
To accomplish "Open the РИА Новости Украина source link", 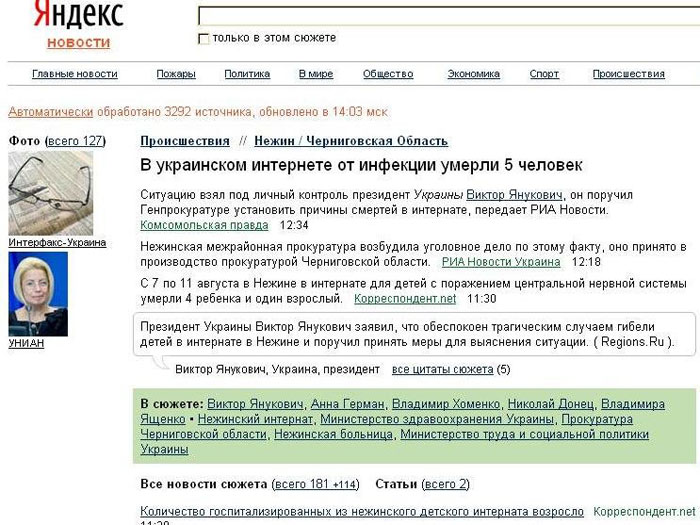I will (x=501, y=262).
